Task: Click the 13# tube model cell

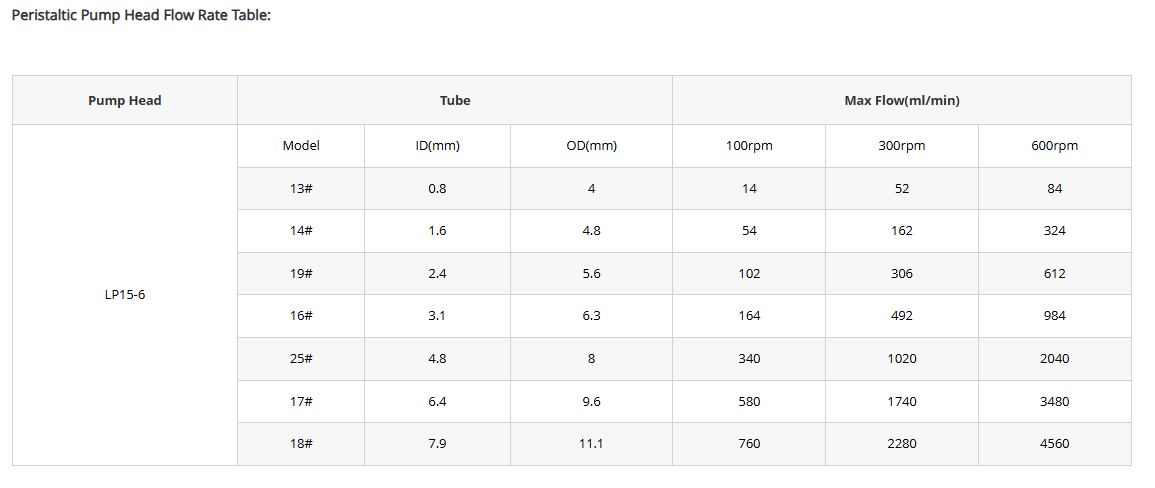Action: (x=301, y=189)
